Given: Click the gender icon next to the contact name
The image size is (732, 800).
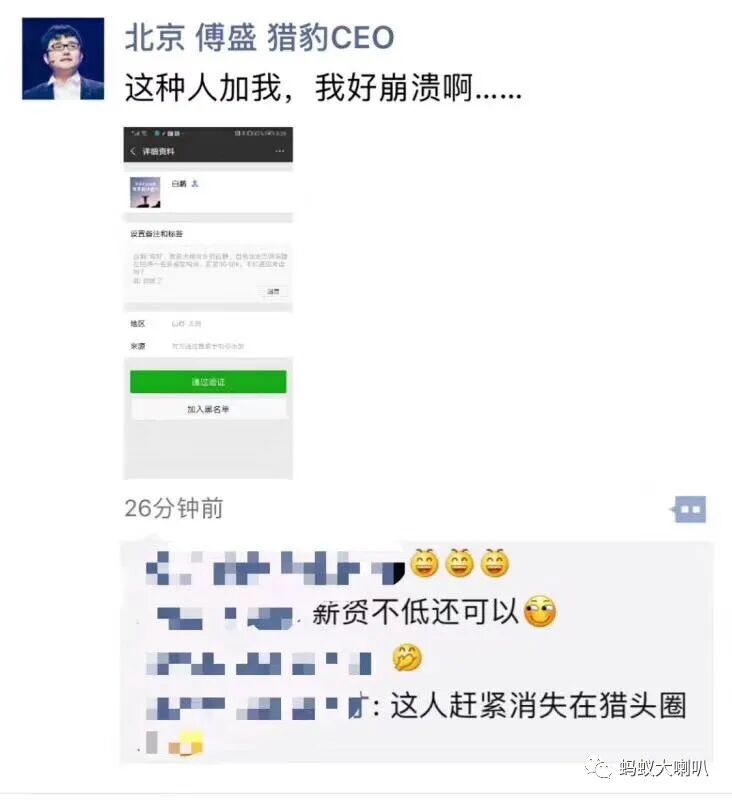Looking at the screenshot, I should 195,184.
